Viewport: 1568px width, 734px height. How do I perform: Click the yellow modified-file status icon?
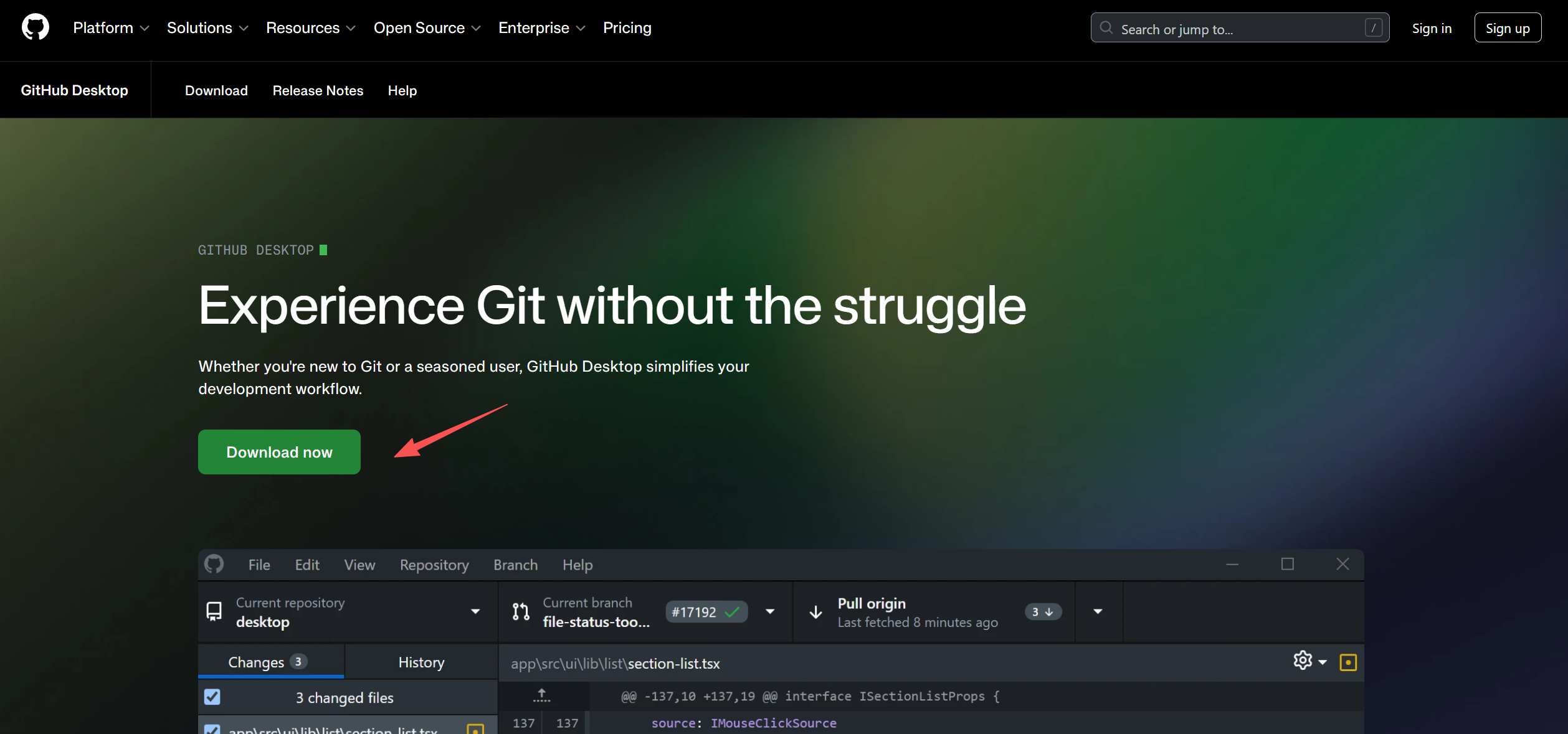point(1348,662)
